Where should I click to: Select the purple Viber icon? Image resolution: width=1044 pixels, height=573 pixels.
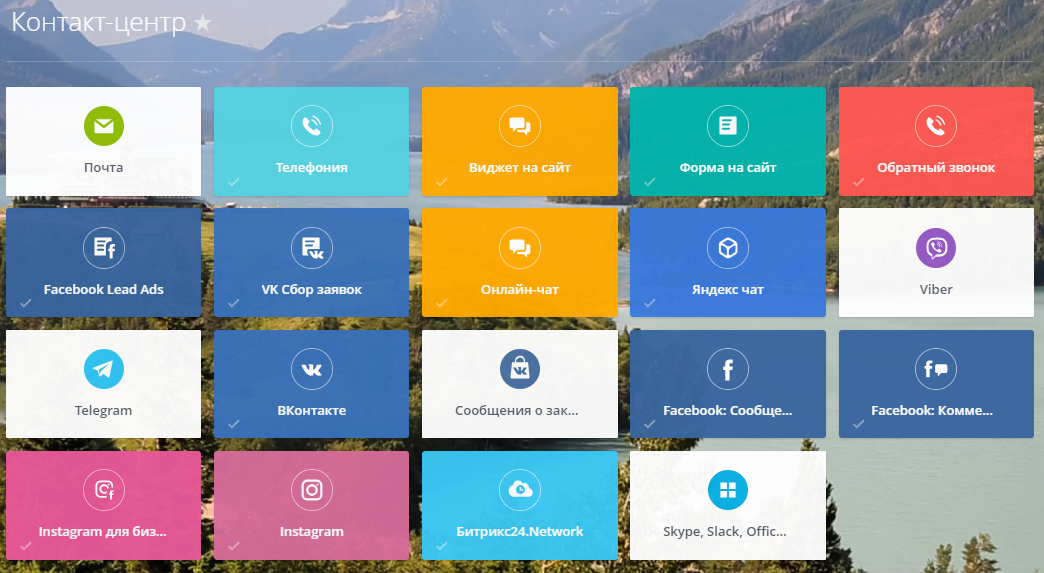[x=936, y=248]
